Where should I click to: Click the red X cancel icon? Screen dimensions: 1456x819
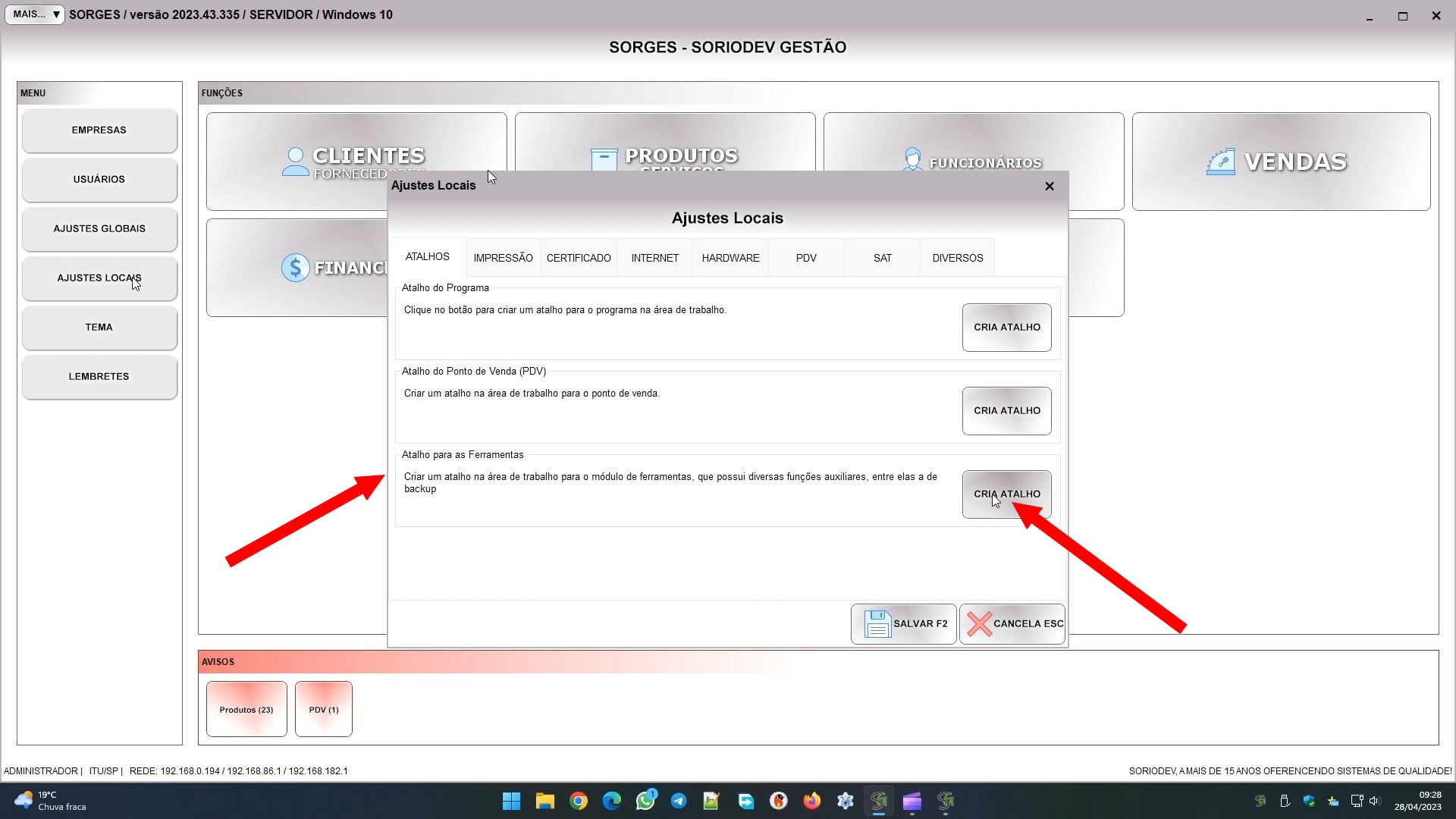[x=979, y=624]
